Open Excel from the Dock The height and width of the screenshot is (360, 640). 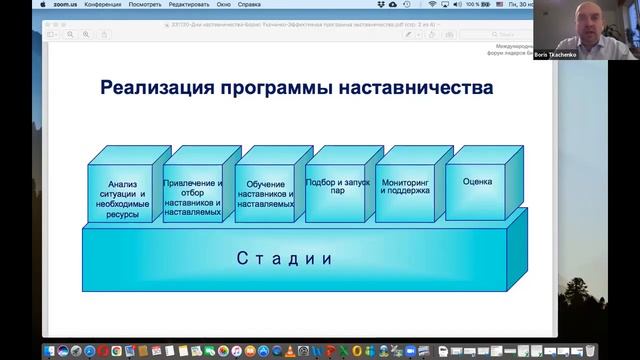(x=344, y=351)
